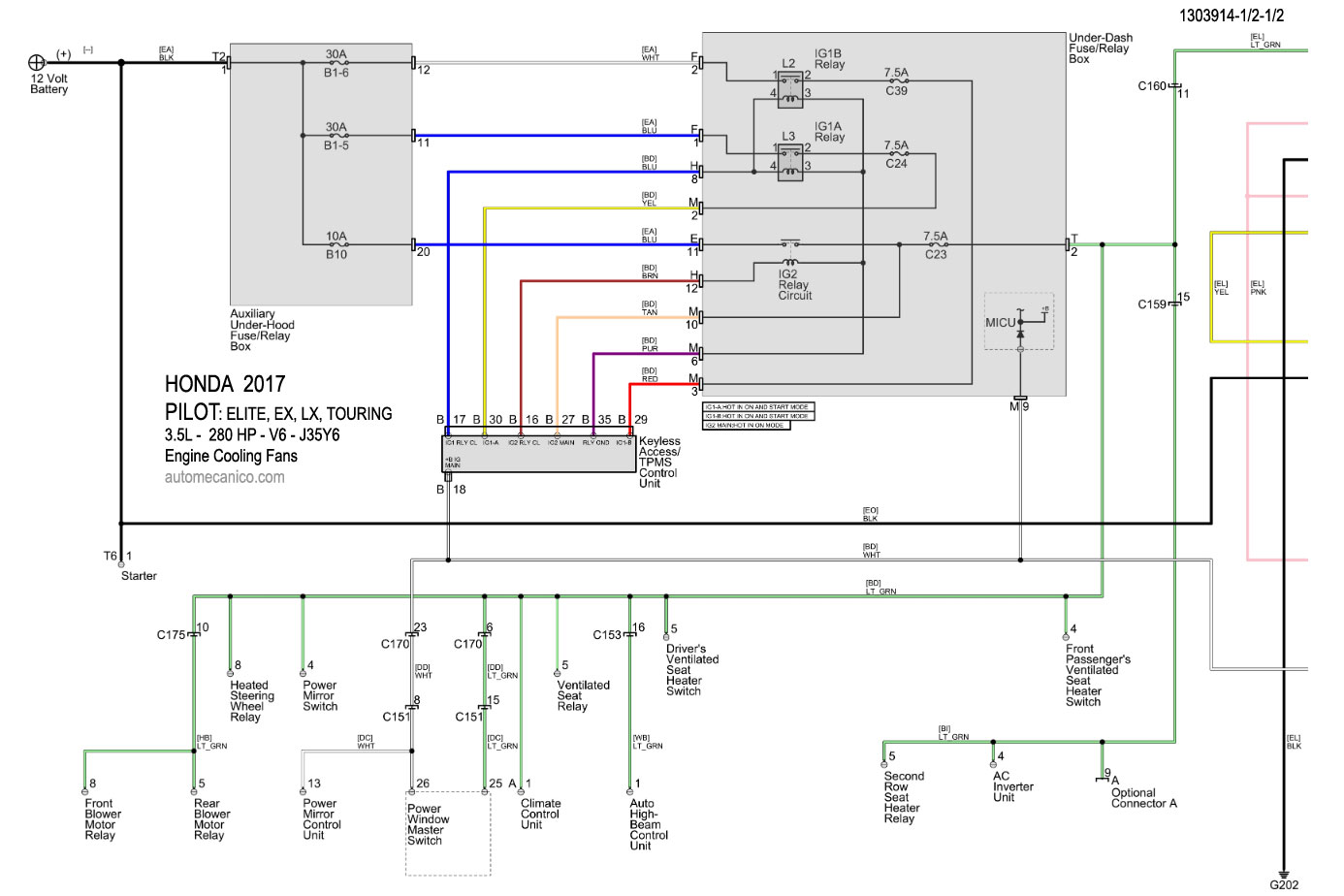Select the IG1B Relay L2 symbol

[790, 85]
